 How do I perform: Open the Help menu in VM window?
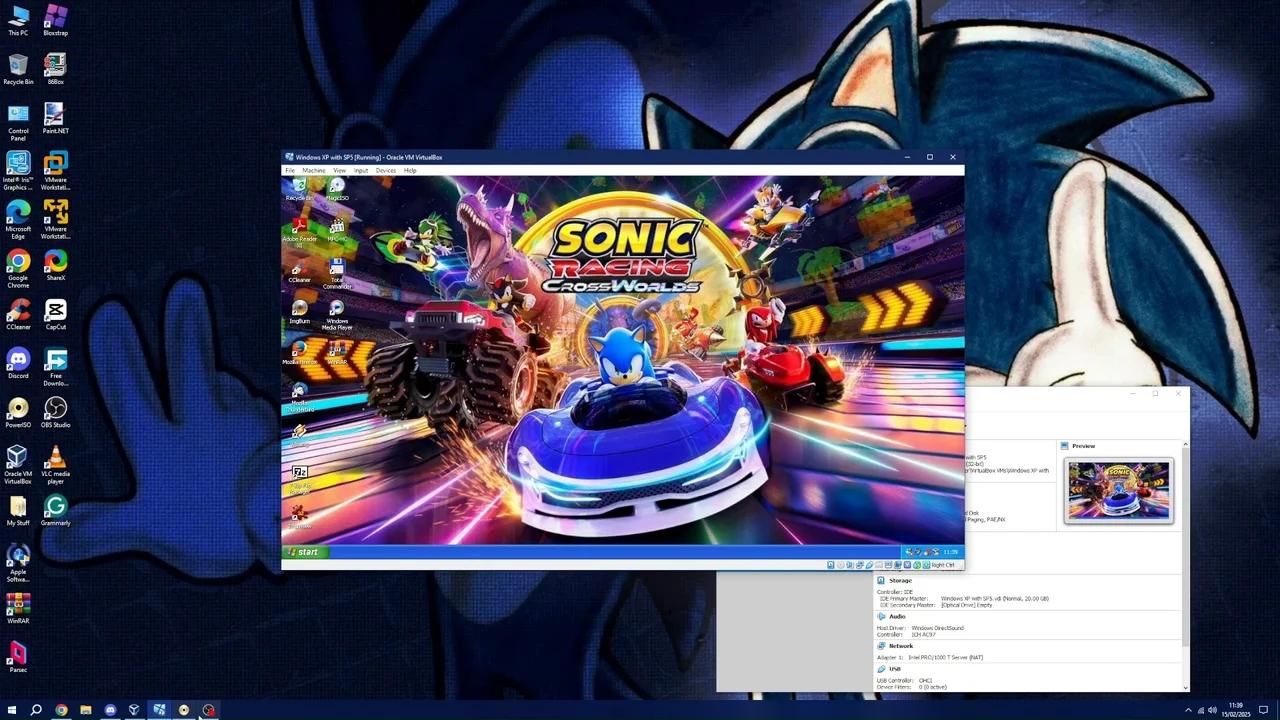410,170
